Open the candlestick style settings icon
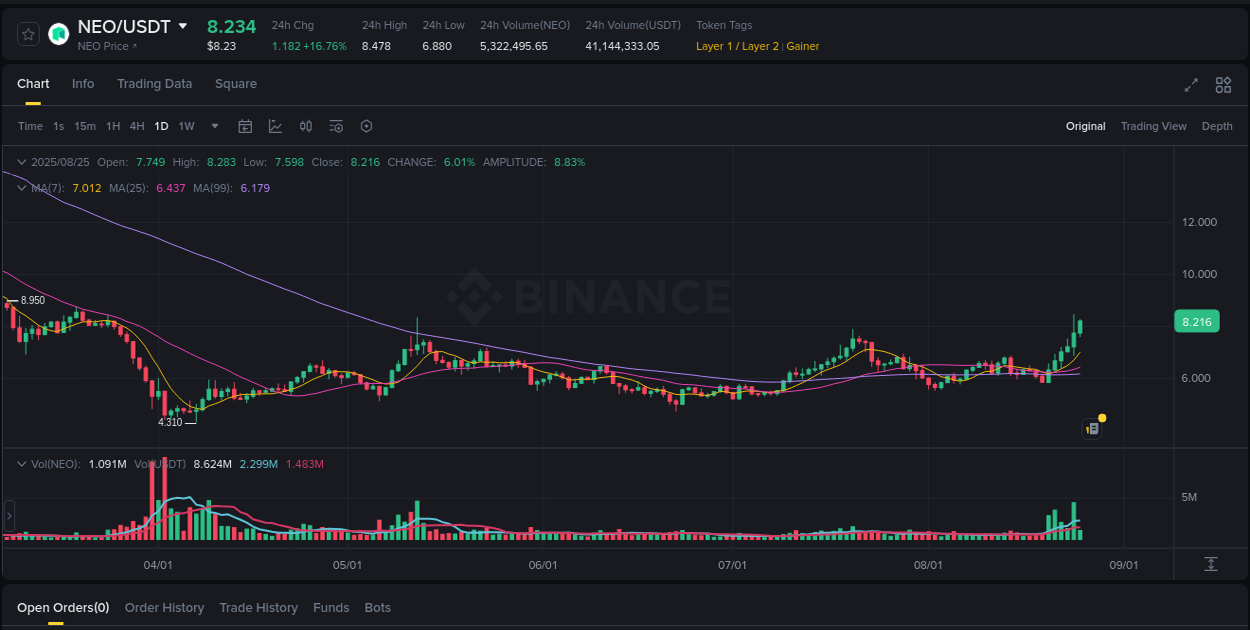Viewport: 1250px width, 630px height. click(306, 126)
